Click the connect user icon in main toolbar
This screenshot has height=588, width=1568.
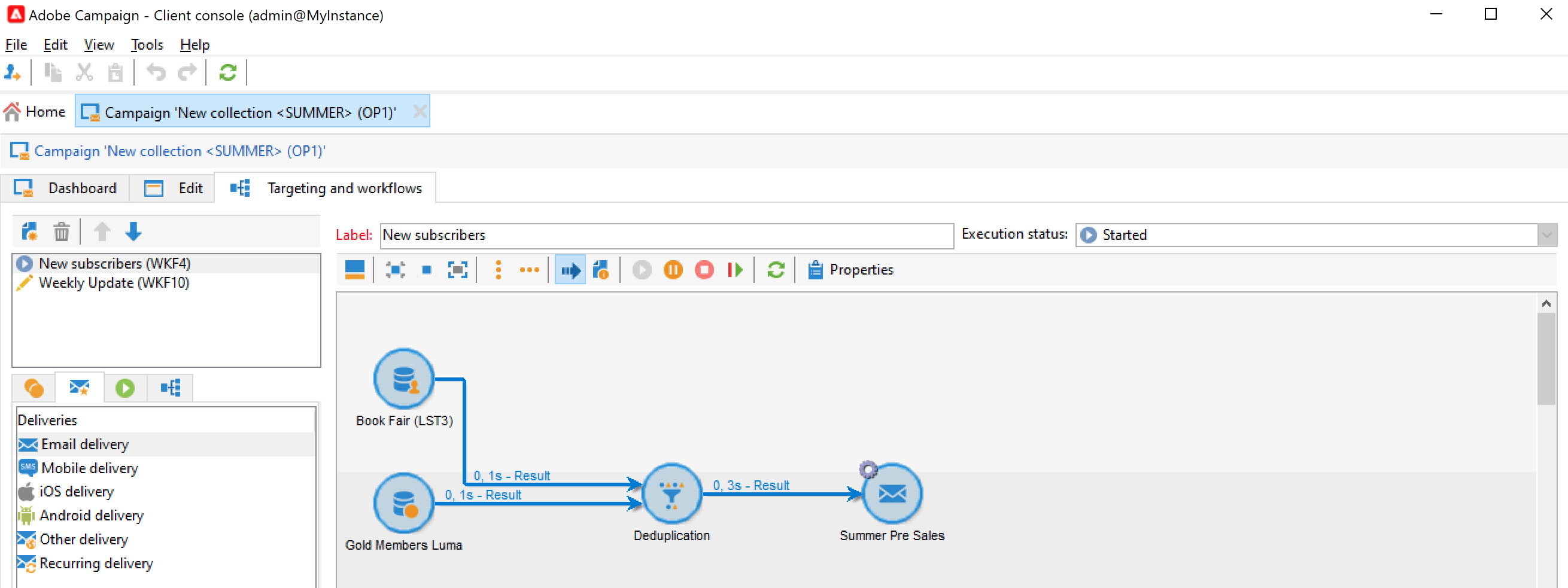click(x=12, y=73)
